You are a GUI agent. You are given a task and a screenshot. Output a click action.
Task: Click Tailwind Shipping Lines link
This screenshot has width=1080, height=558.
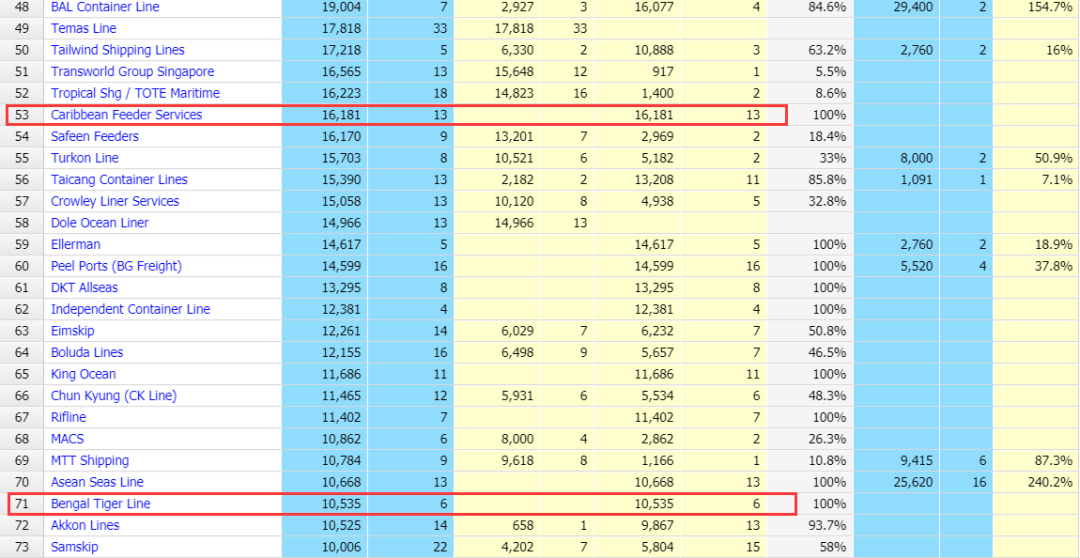[x=118, y=50]
